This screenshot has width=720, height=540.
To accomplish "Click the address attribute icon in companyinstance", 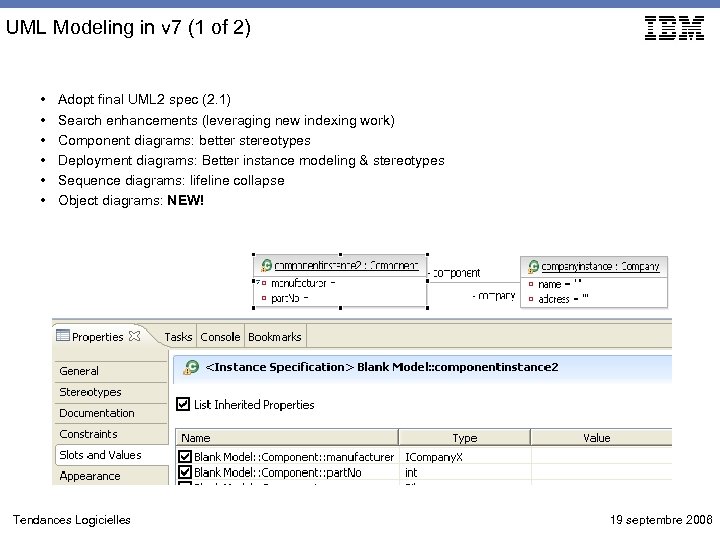I will [531, 299].
